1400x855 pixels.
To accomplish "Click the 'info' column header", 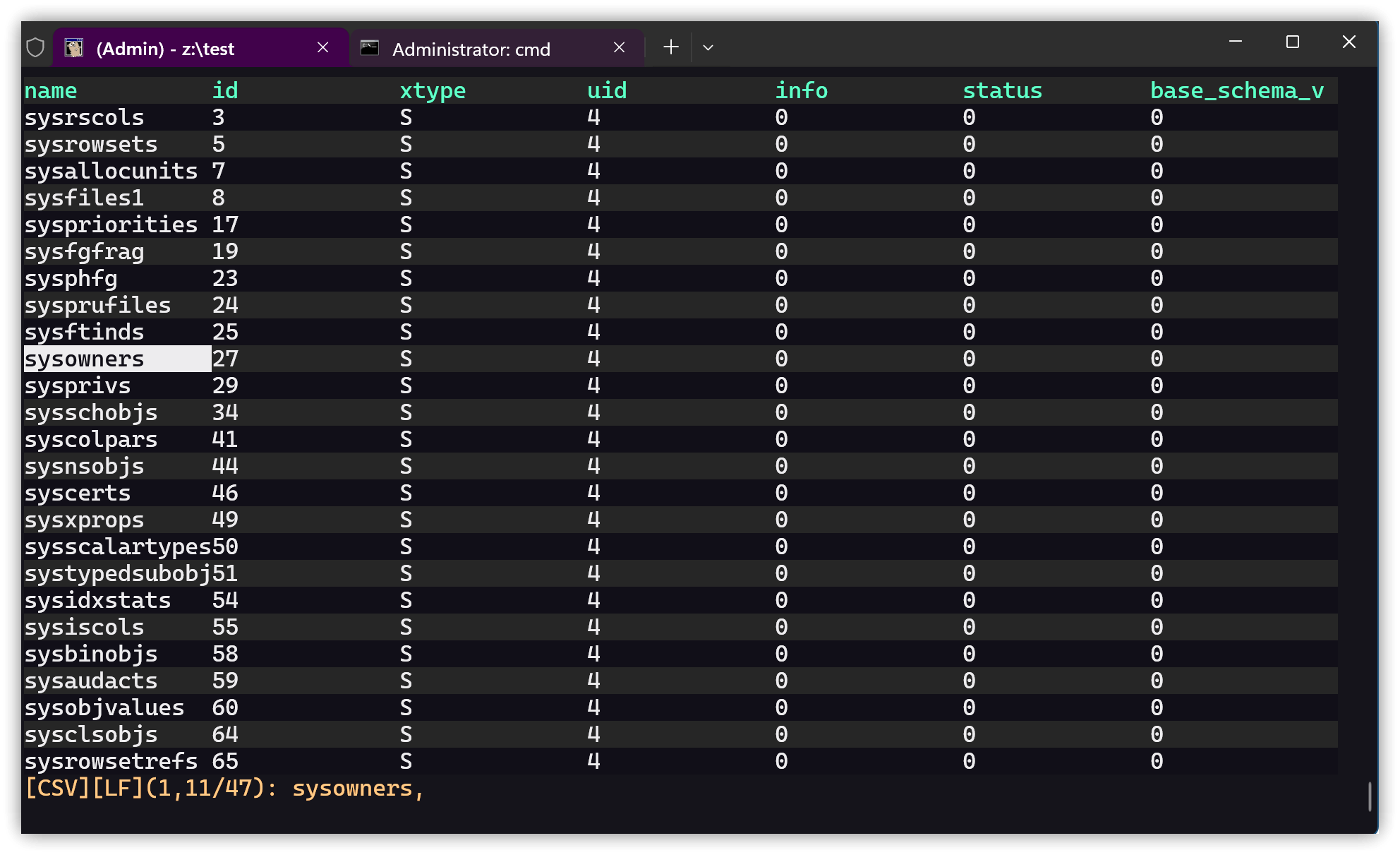I will click(802, 90).
